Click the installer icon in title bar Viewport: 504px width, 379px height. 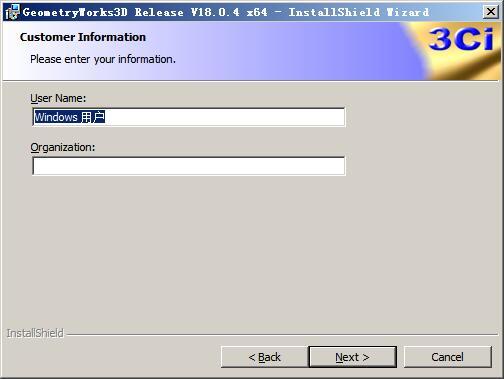point(12,12)
